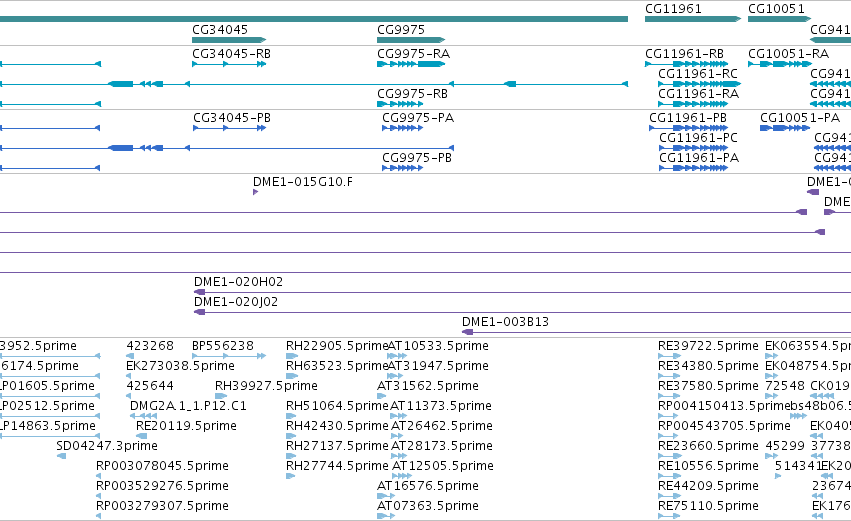This screenshot has height=521, width=851.
Task: Open EST RH22905.5prime
Action: coord(337,346)
